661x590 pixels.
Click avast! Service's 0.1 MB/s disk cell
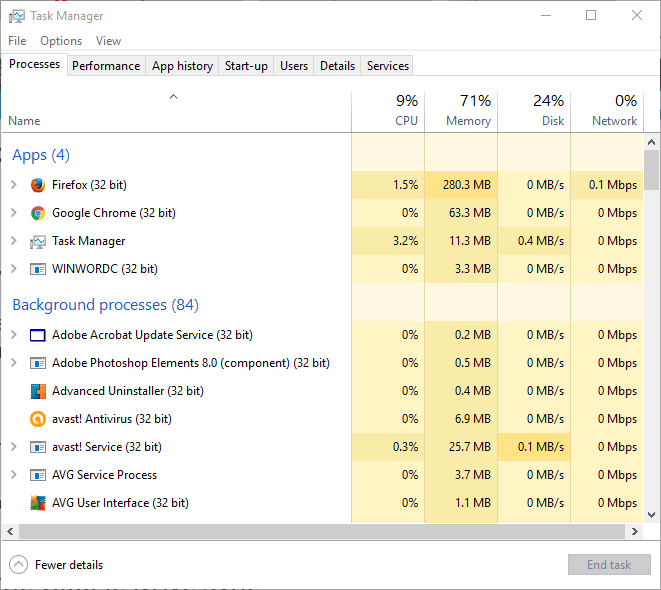[x=534, y=447]
